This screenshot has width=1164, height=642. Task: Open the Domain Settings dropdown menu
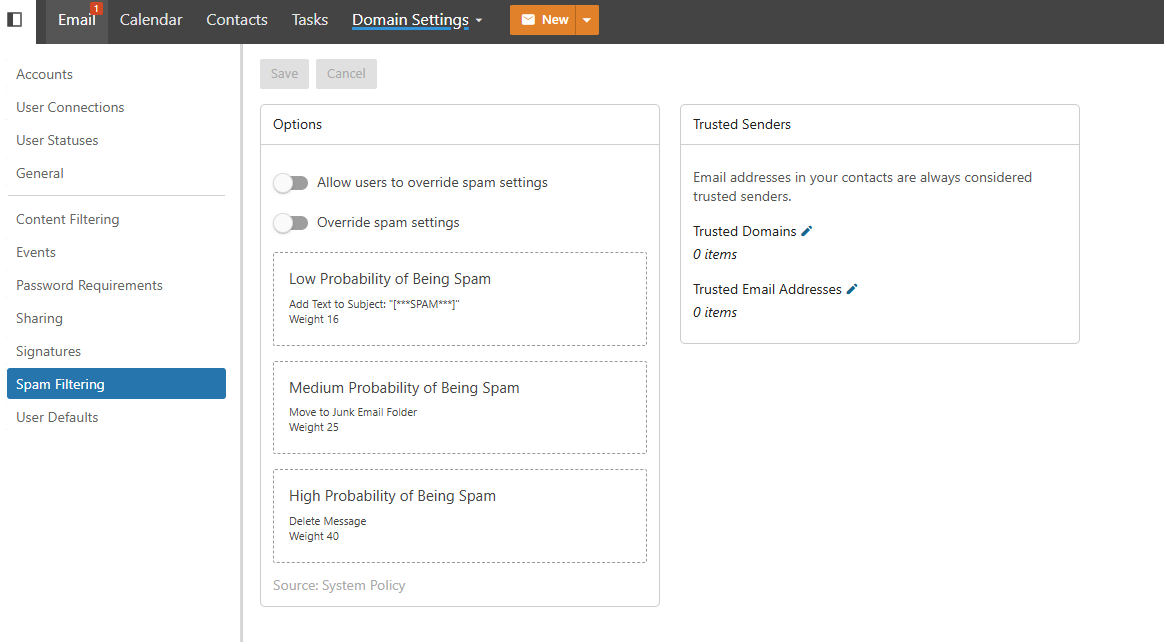click(417, 20)
